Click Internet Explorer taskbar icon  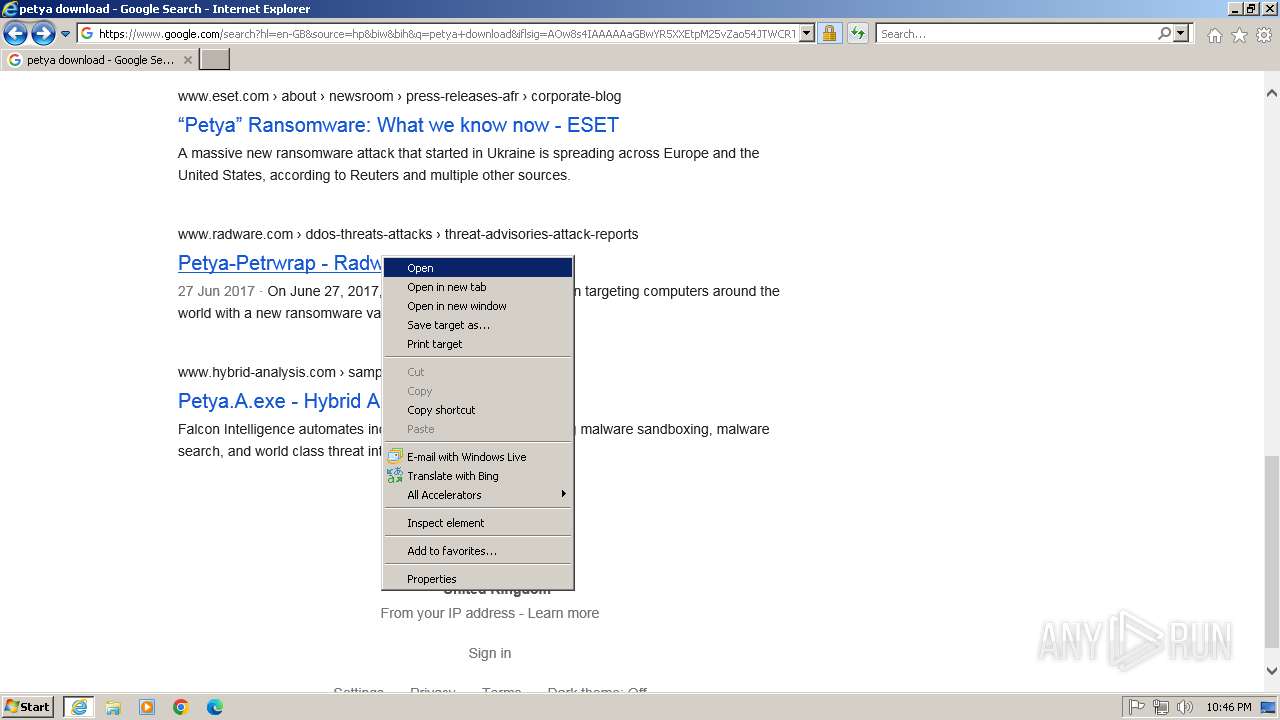coord(79,707)
